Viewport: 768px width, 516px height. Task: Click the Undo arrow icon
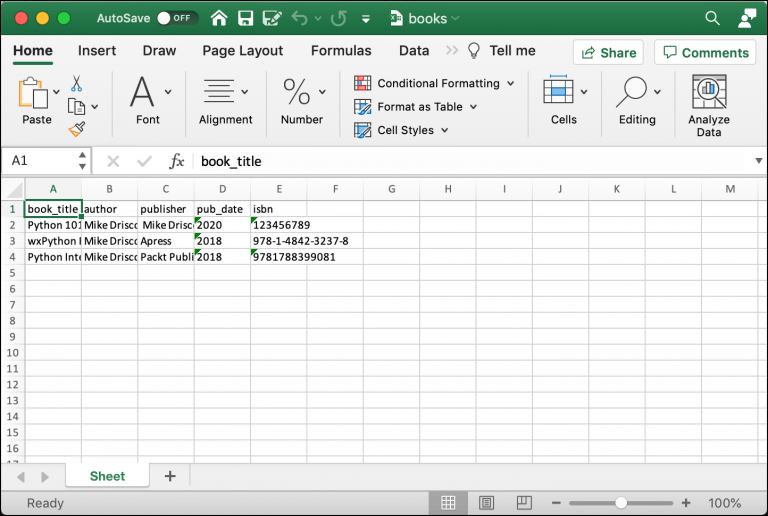click(299, 18)
